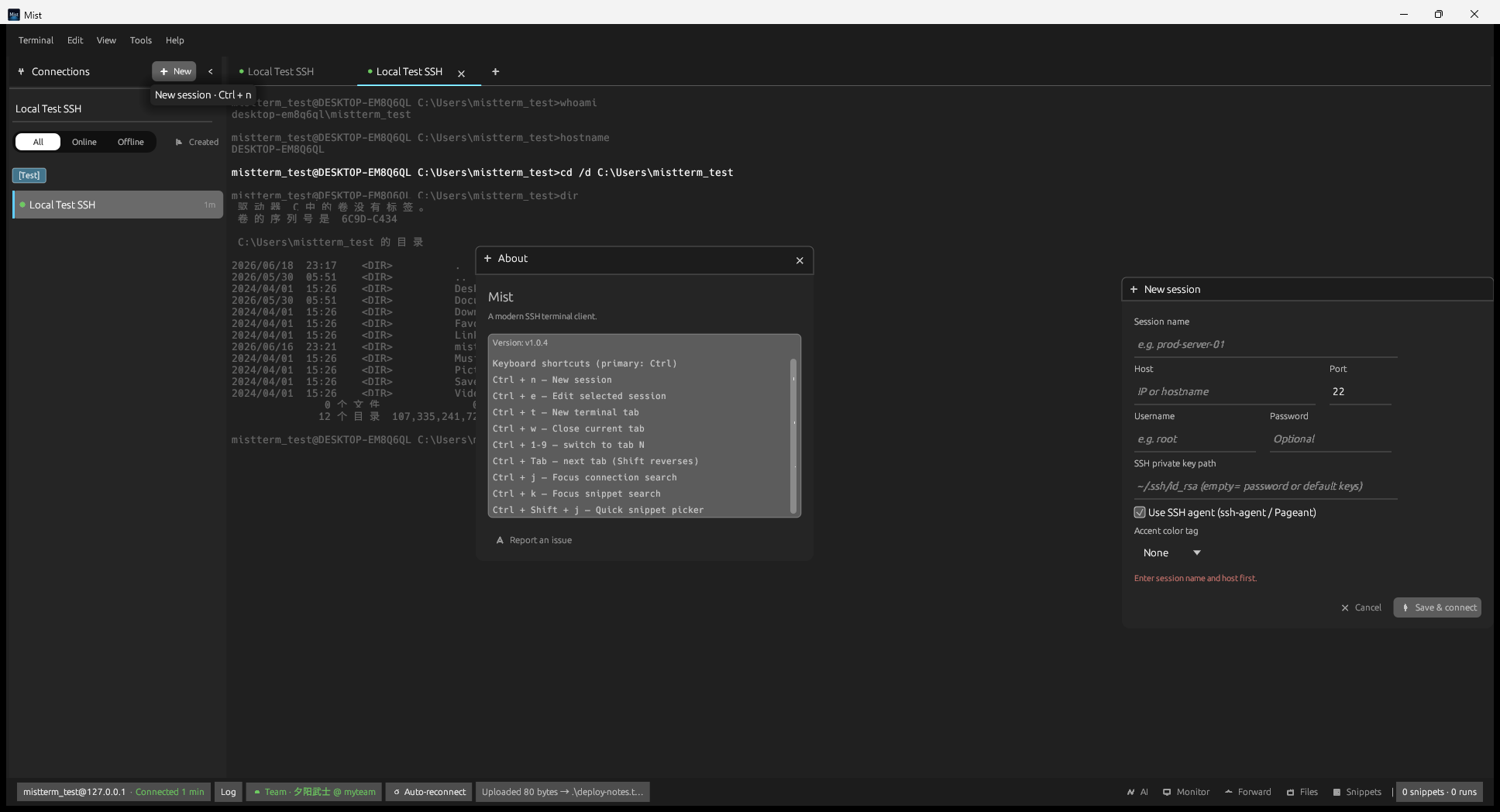Close the active Local Test SSH tab

[x=461, y=74]
